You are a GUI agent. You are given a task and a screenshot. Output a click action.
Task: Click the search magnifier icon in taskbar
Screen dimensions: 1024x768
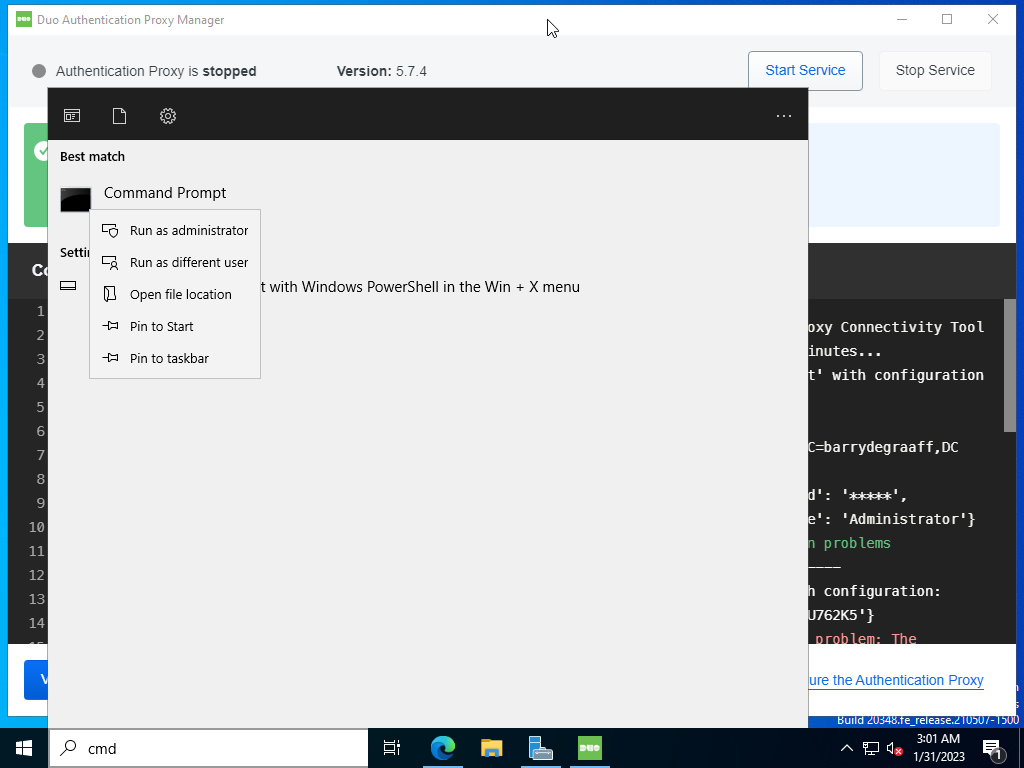click(68, 748)
